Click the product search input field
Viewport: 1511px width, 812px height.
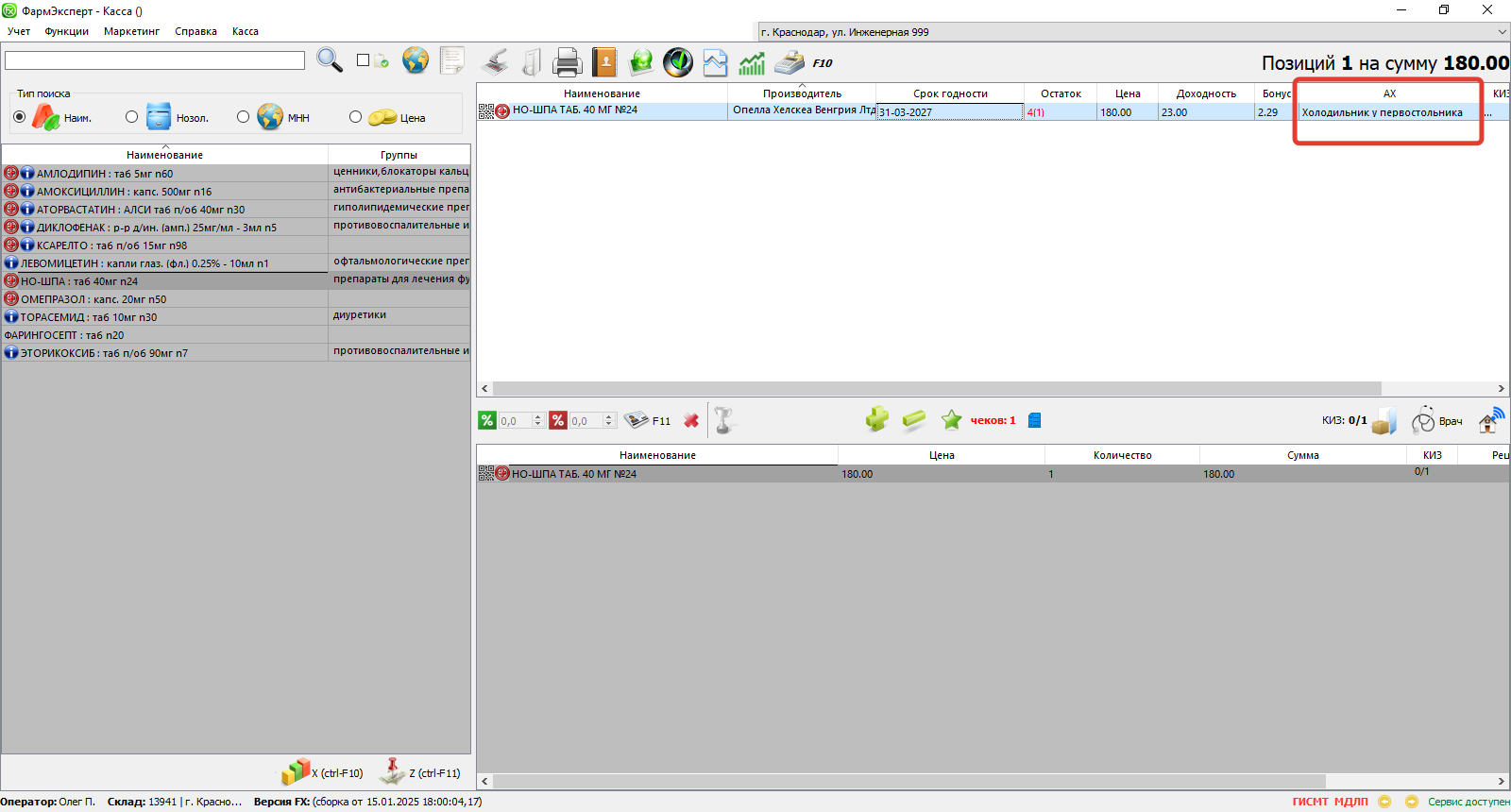tap(155, 60)
